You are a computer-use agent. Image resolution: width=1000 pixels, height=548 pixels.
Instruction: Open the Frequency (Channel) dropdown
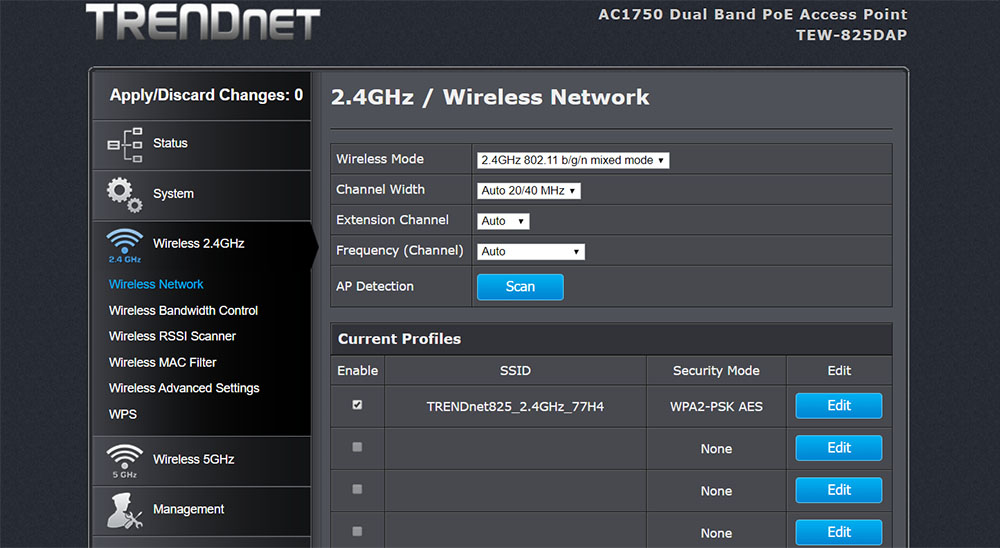[531, 251]
